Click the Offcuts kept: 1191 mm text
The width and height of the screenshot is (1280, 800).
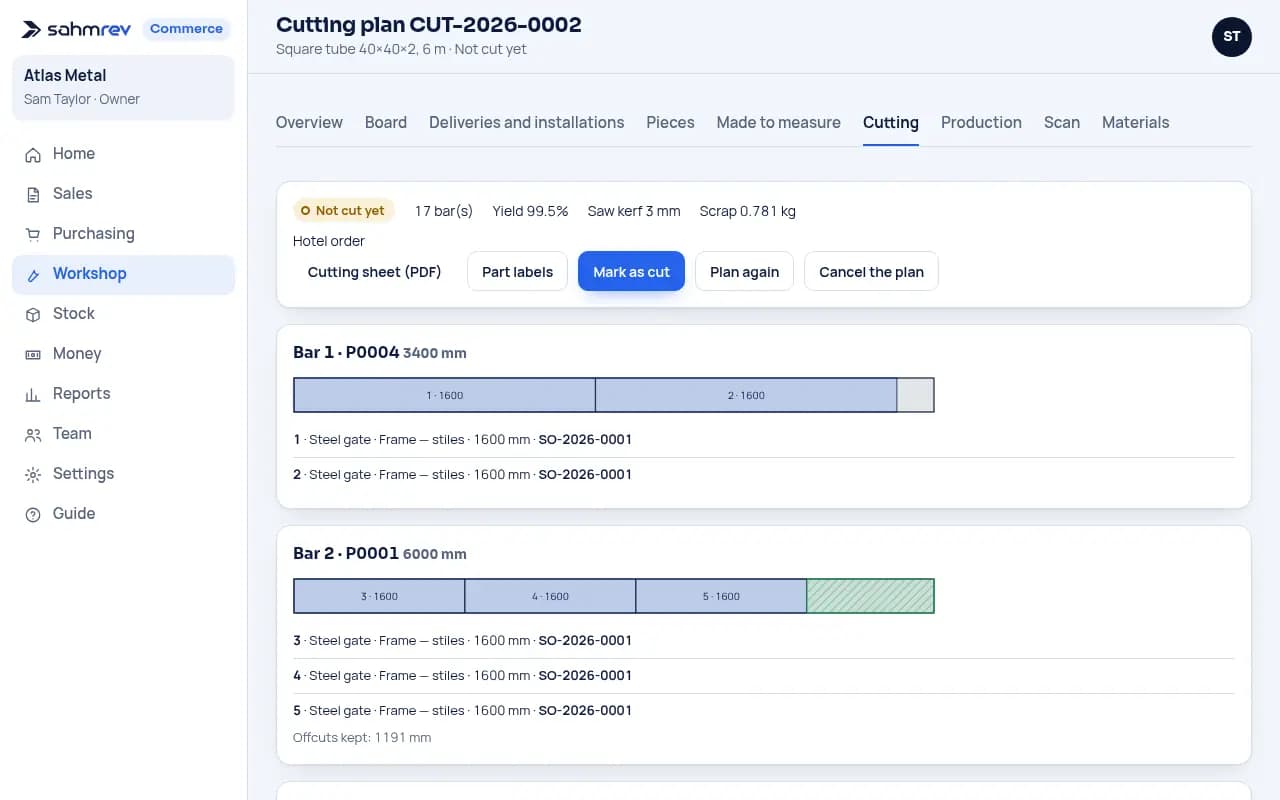(362, 737)
